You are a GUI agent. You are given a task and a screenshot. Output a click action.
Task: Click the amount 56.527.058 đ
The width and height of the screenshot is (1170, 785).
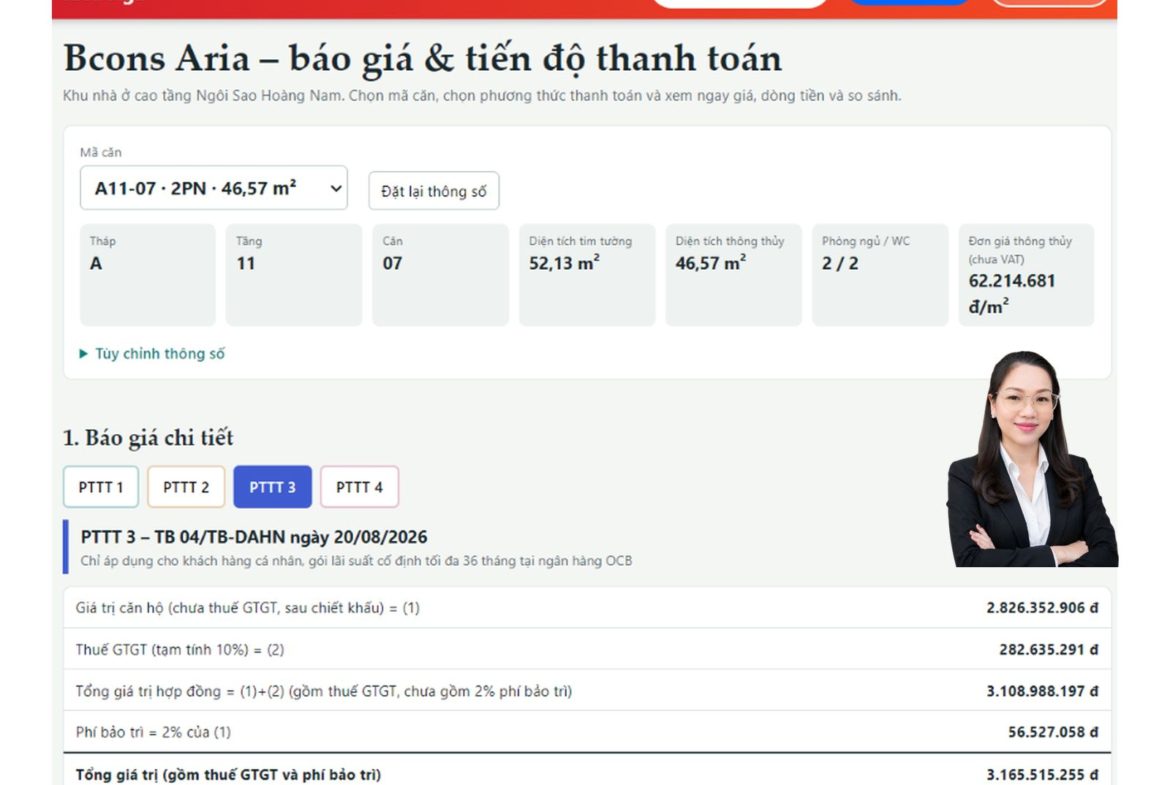coord(1053,733)
